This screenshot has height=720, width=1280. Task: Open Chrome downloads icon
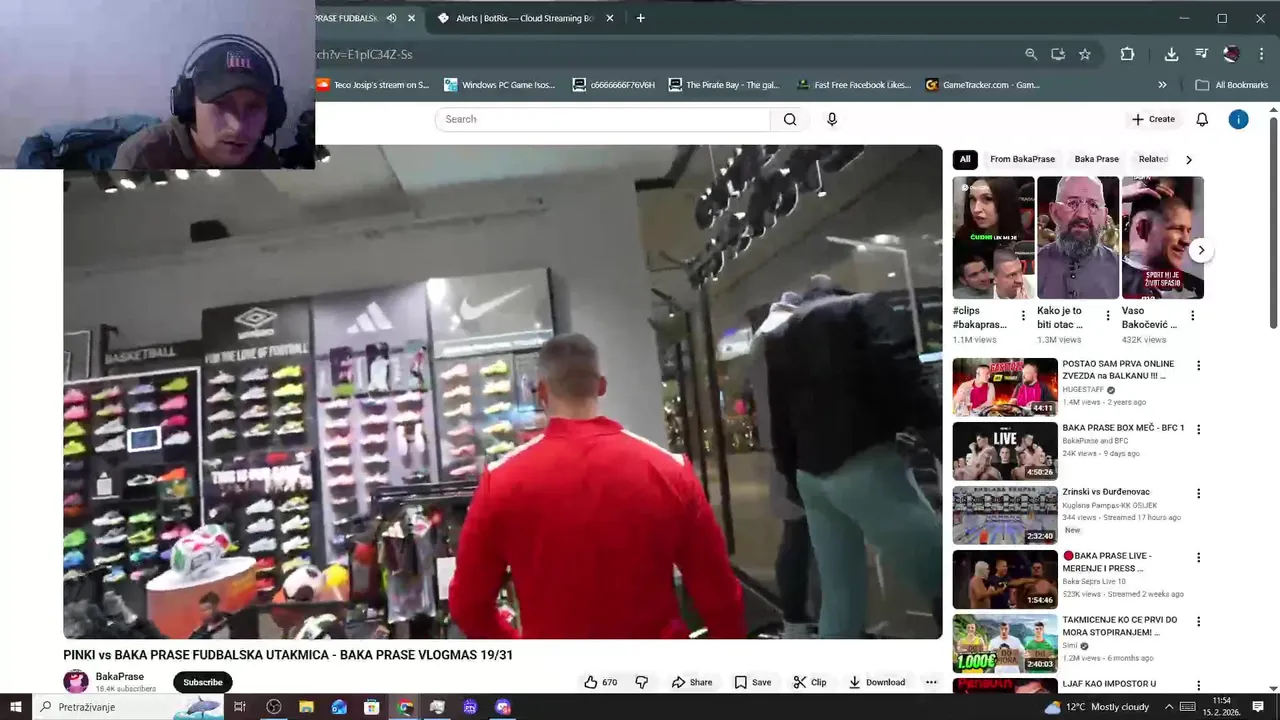tap(1171, 54)
